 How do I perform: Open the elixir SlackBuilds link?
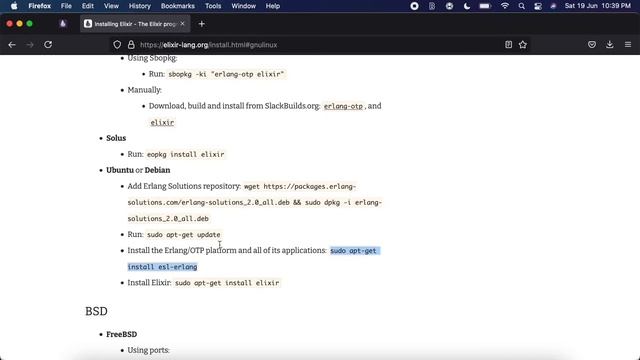coord(162,122)
